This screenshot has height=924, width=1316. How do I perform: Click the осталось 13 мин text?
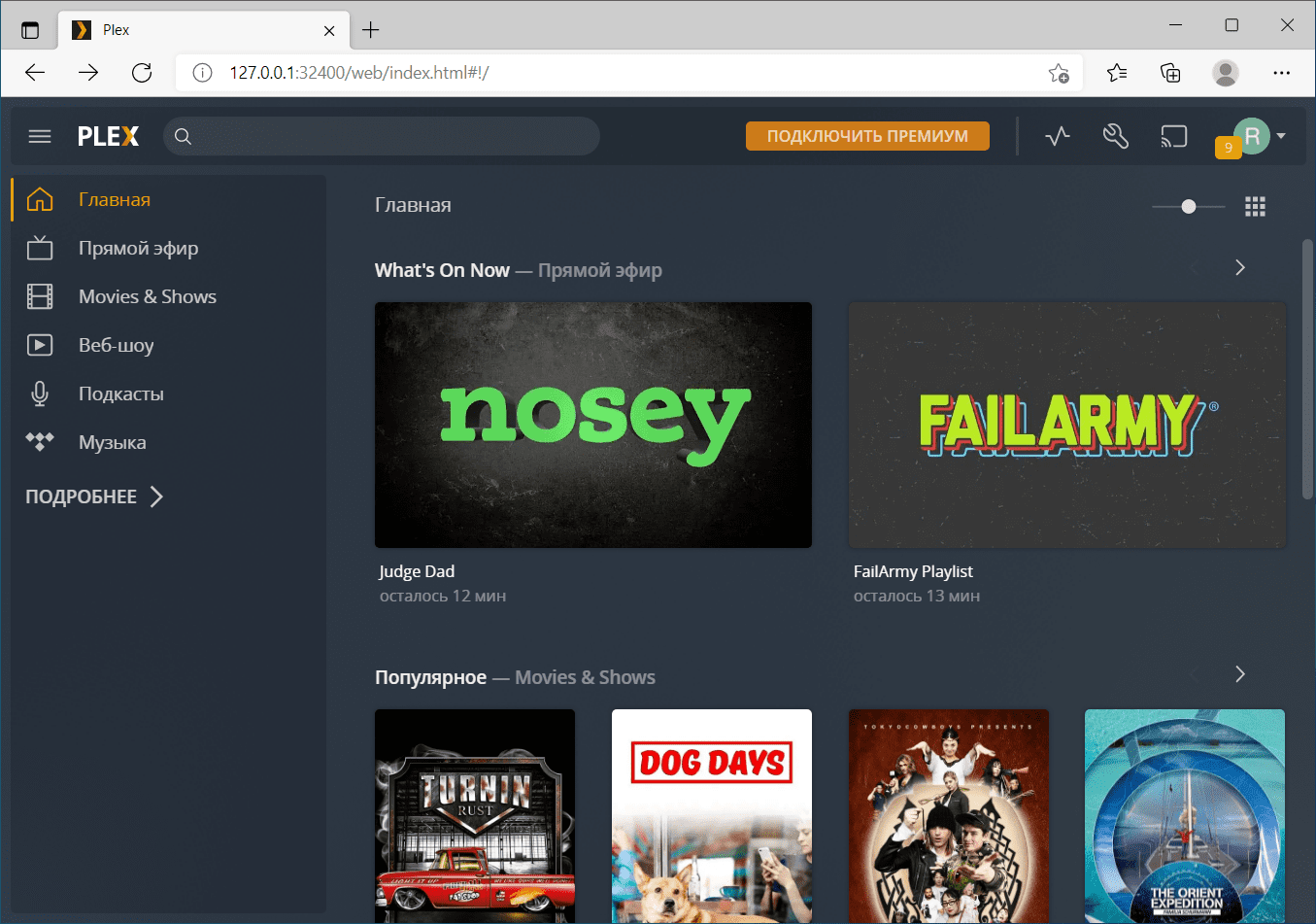point(917,596)
